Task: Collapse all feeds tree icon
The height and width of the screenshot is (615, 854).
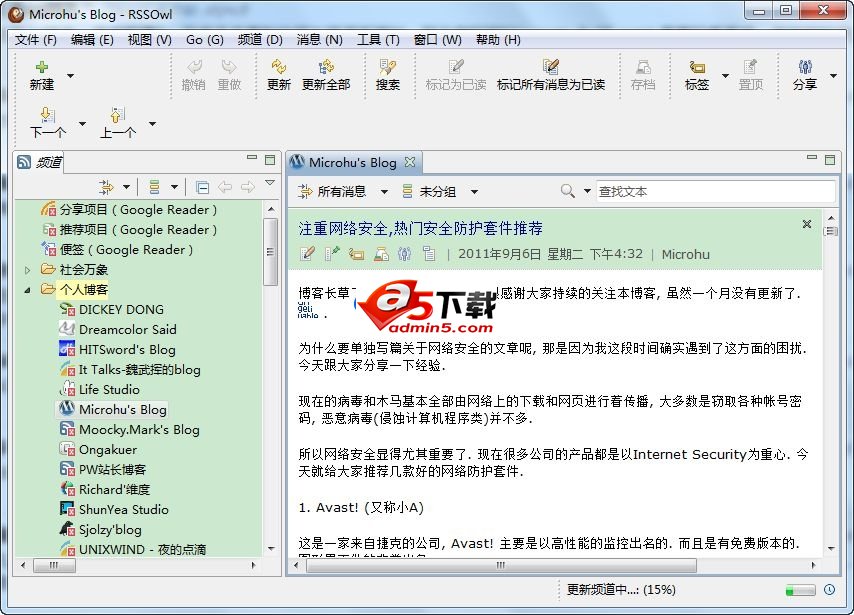Action: tap(202, 187)
